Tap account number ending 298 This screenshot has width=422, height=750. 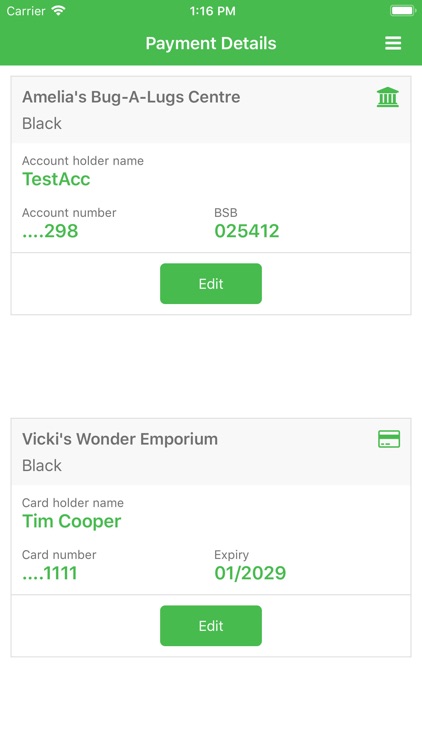50,232
